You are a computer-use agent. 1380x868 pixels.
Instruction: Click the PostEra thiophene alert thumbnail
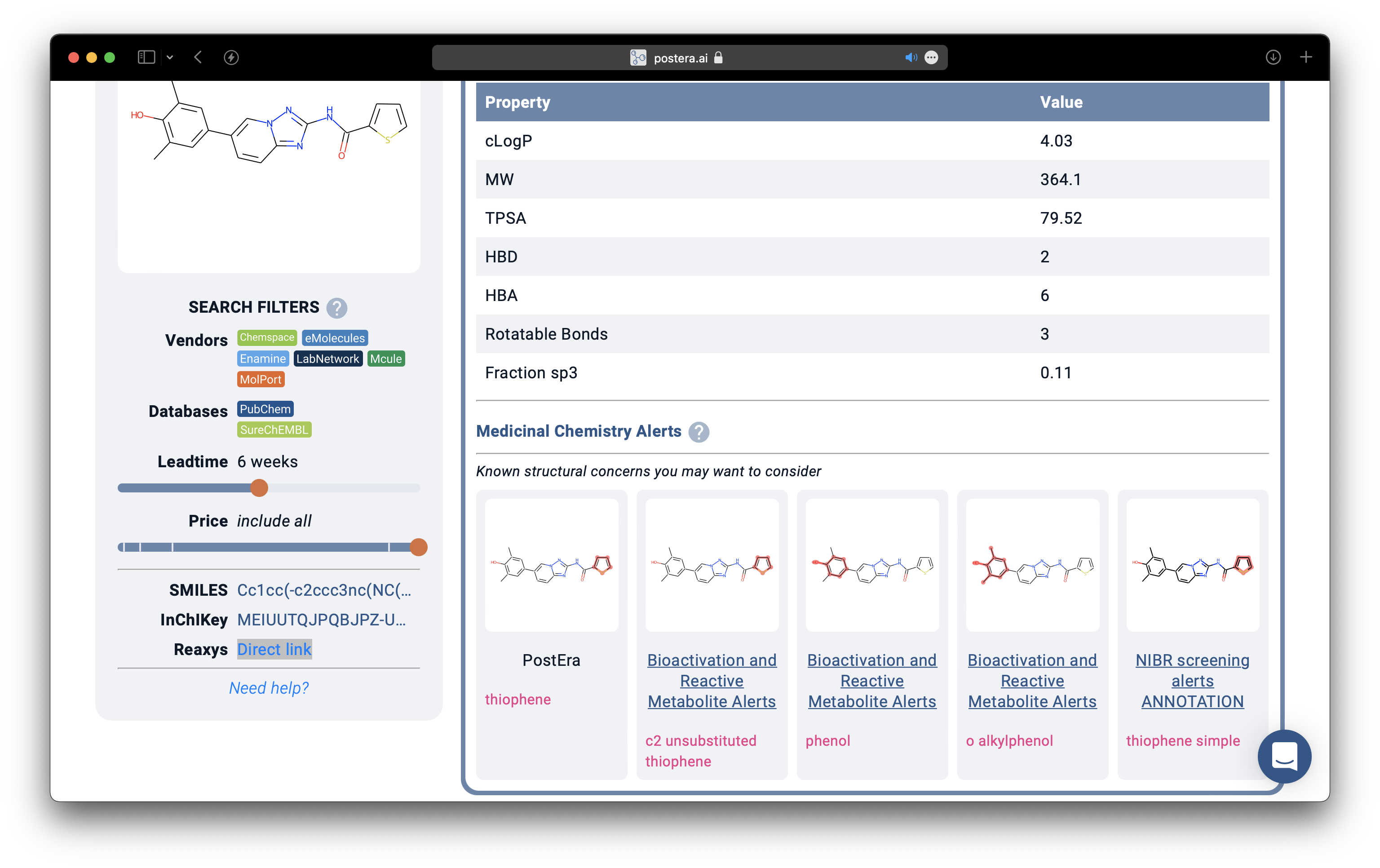(551, 565)
